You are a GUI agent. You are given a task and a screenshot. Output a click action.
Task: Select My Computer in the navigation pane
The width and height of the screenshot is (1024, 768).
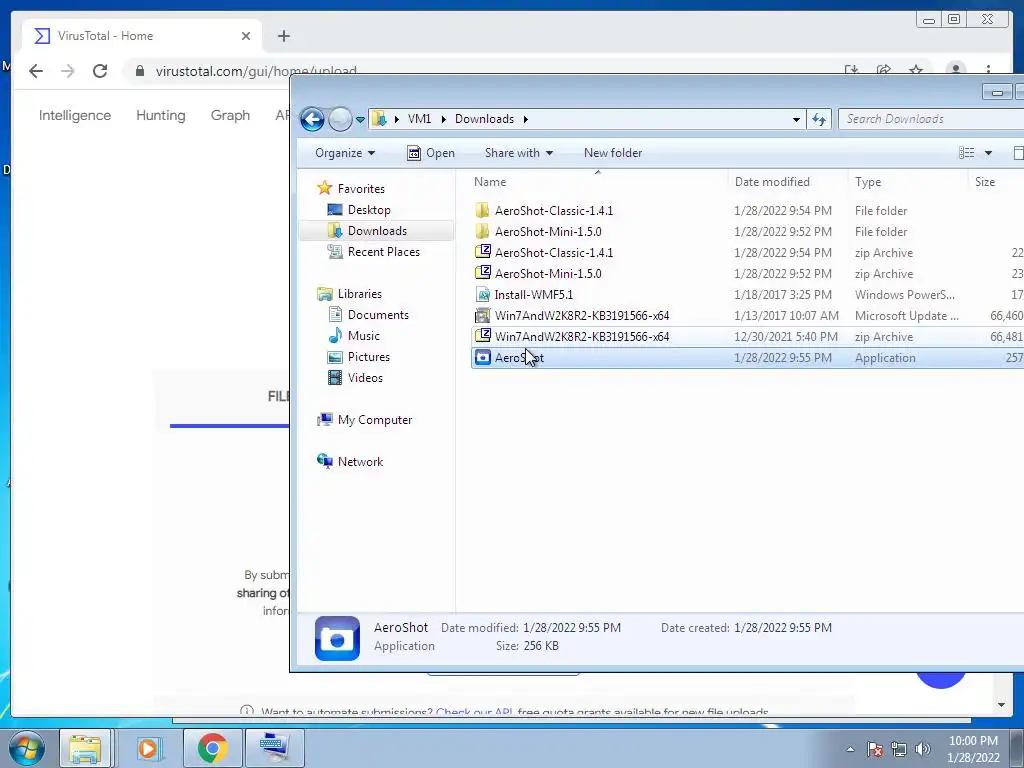click(x=364, y=420)
